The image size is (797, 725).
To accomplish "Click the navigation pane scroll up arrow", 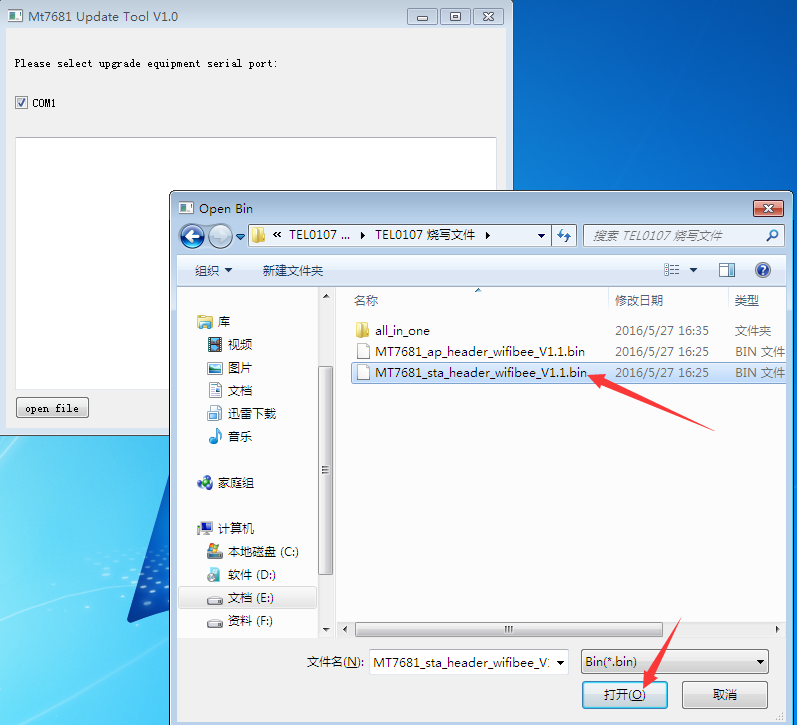I will (x=326, y=296).
